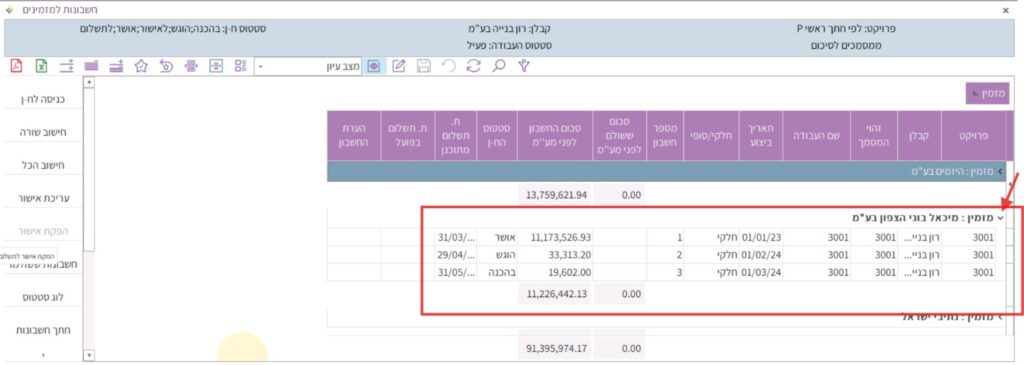Screen dimensions: 1024x365
Task: Click the side panel scrollbar down arrow
Action: (x=89, y=355)
